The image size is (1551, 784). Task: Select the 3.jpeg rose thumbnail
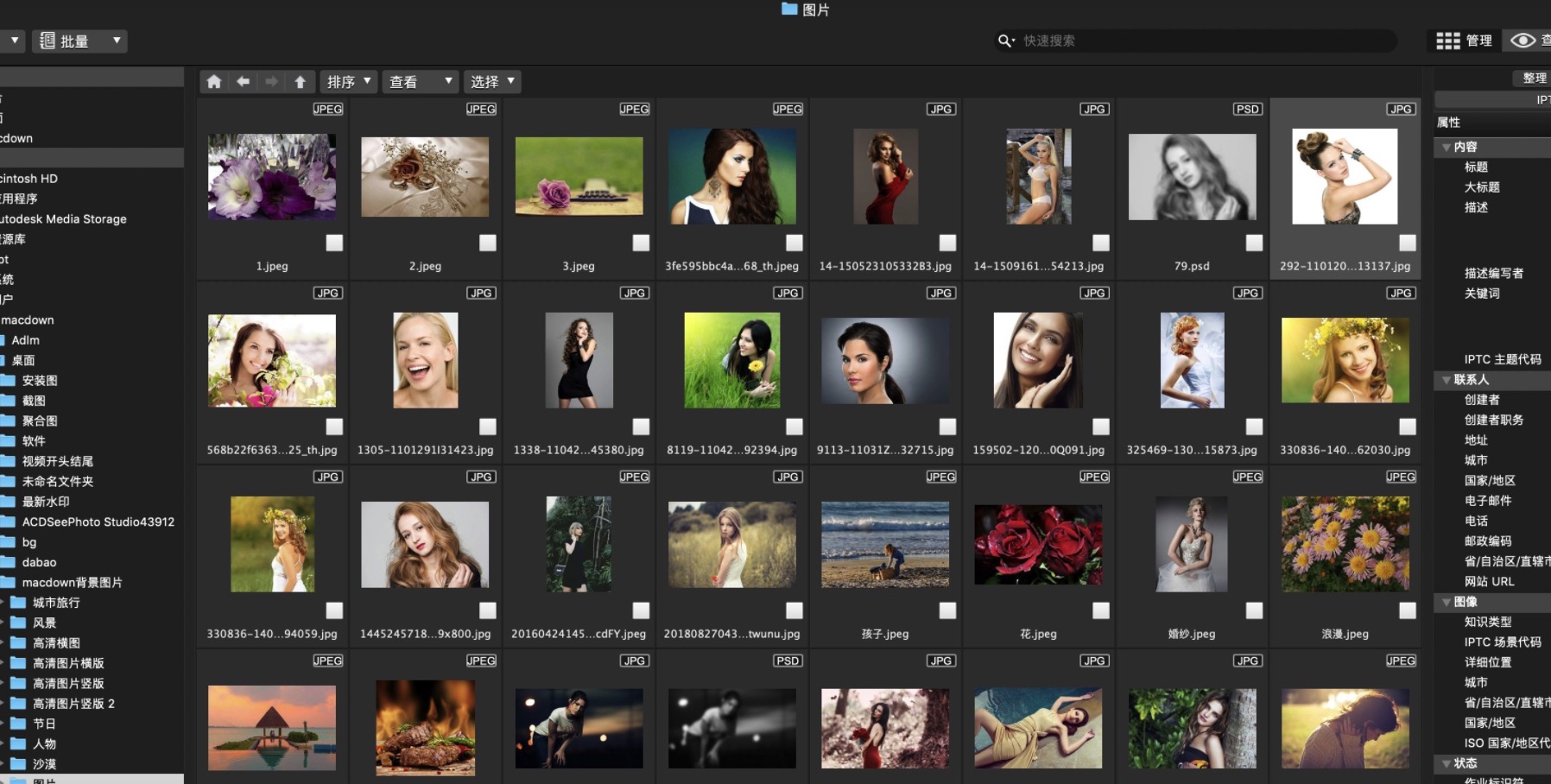tap(579, 176)
